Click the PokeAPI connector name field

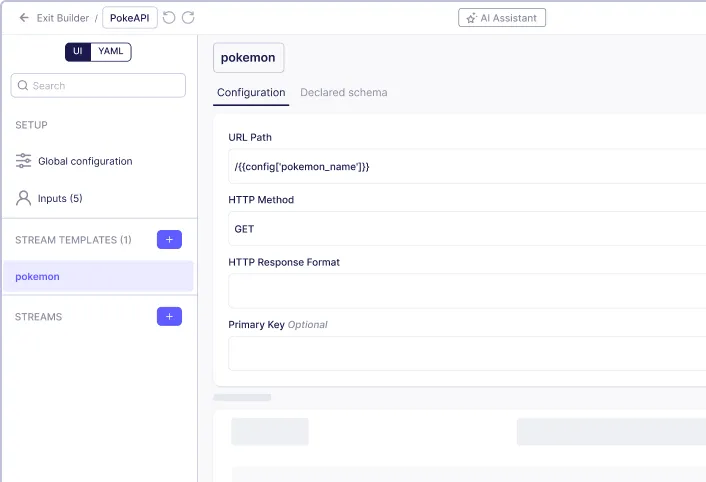point(130,18)
